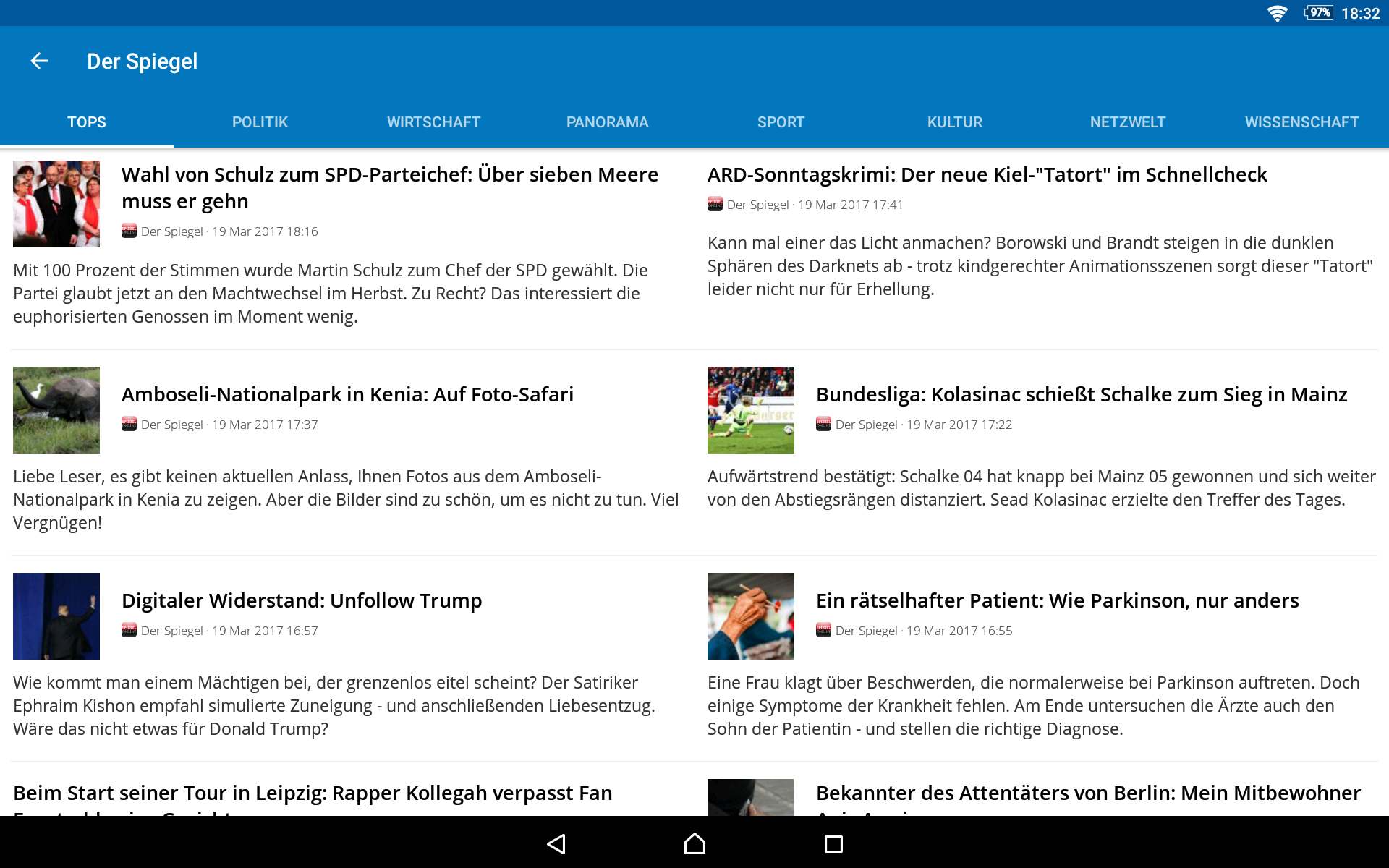The height and width of the screenshot is (868, 1389).
Task: Tap Spiegel source icon under Tatort article
Action: coord(715,205)
